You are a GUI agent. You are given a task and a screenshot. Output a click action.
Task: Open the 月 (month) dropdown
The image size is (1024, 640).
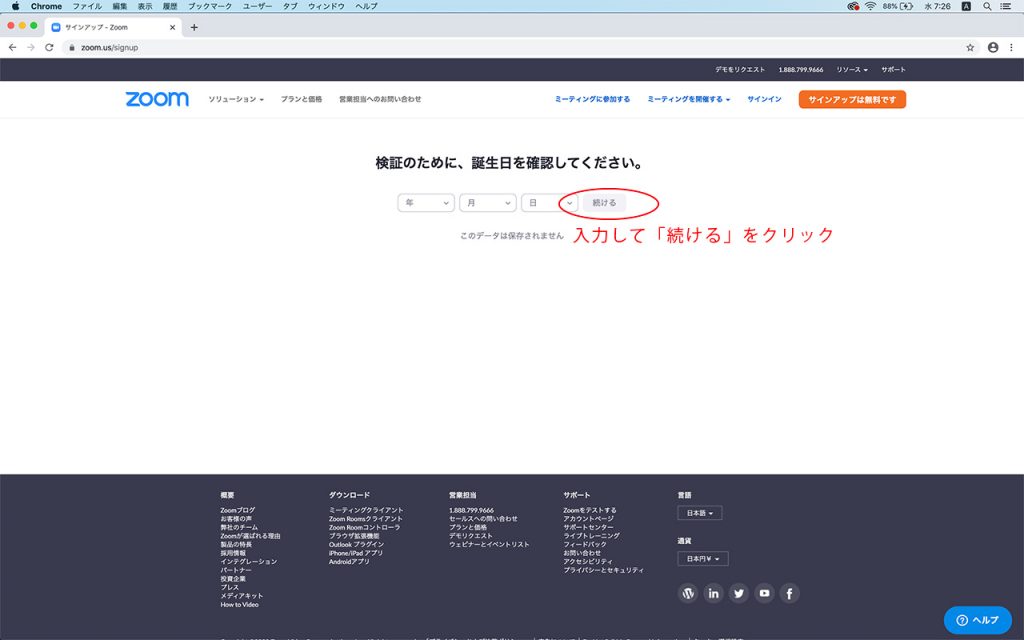tap(488, 202)
